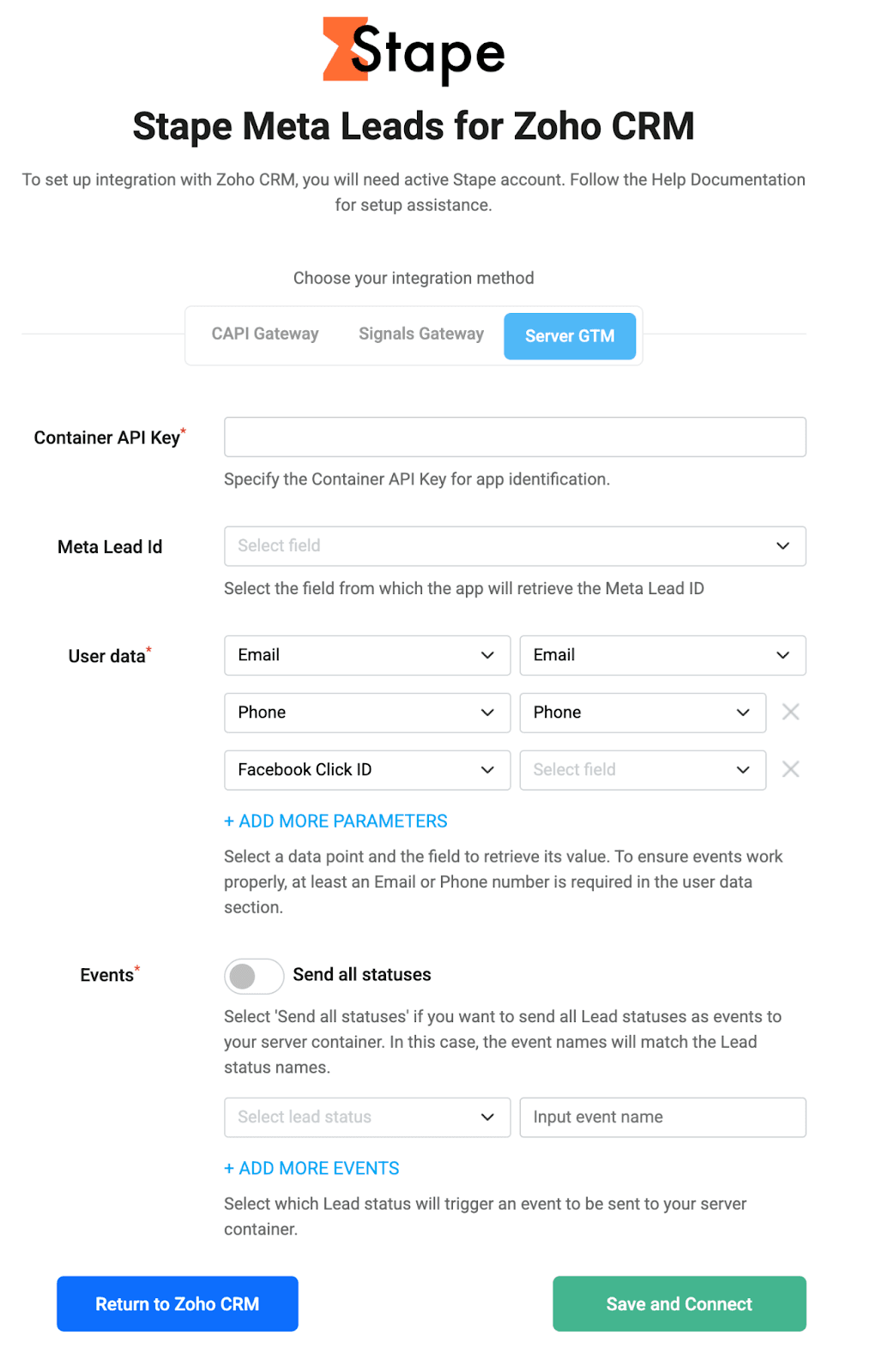The width and height of the screenshot is (876, 1372).
Task: Remove the Phone user data row
Action: tap(790, 712)
